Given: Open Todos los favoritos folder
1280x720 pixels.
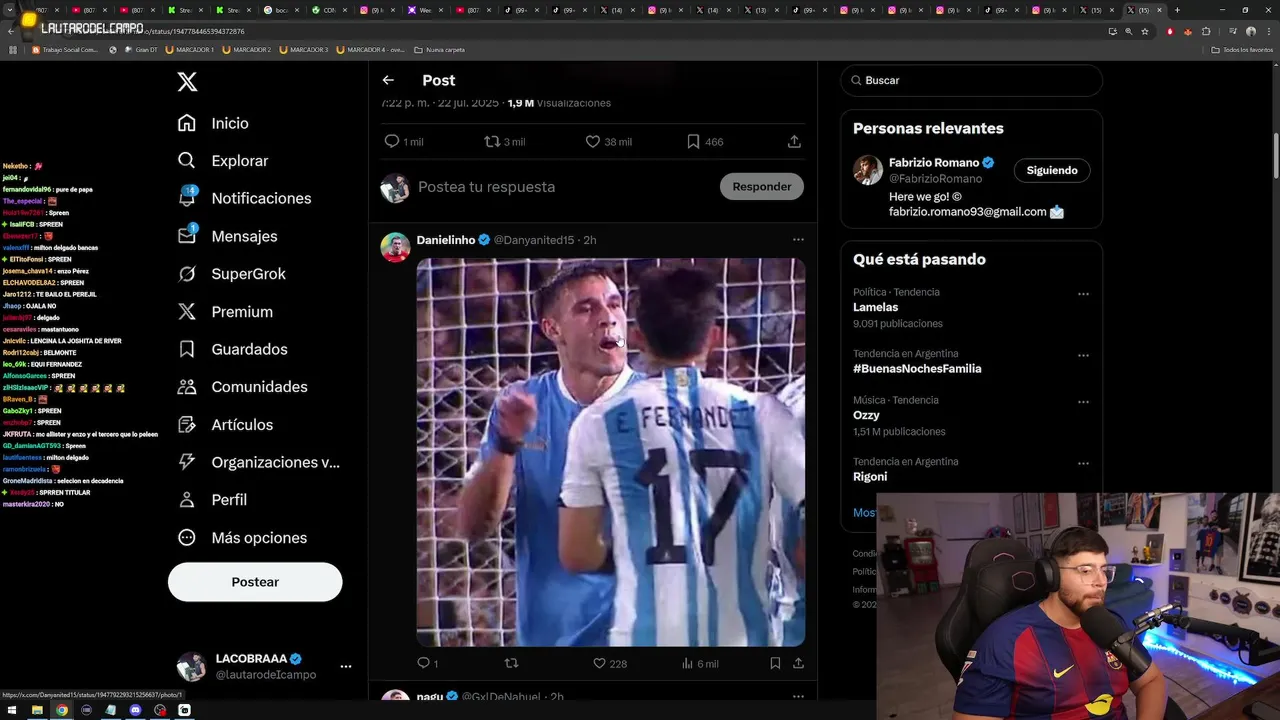Looking at the screenshot, I should 1242,50.
